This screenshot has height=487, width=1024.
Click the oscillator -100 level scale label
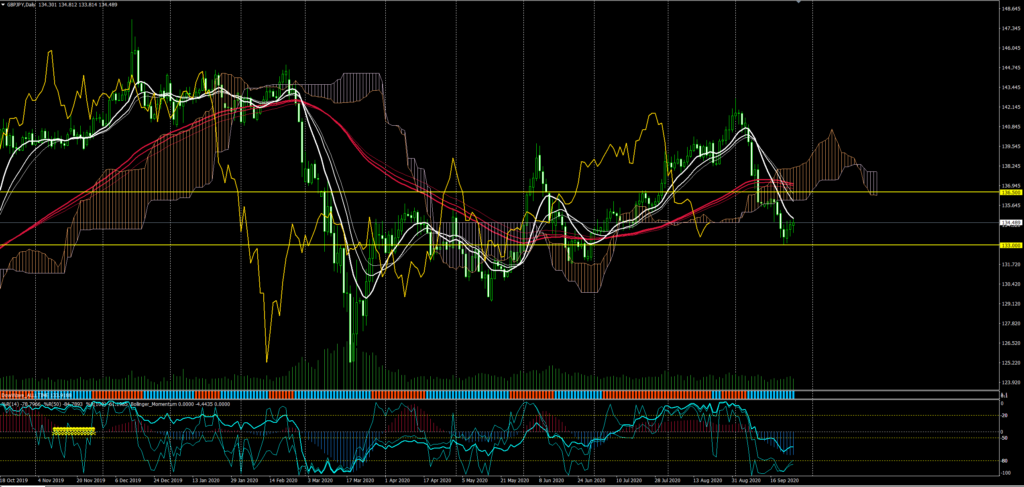(1006, 472)
